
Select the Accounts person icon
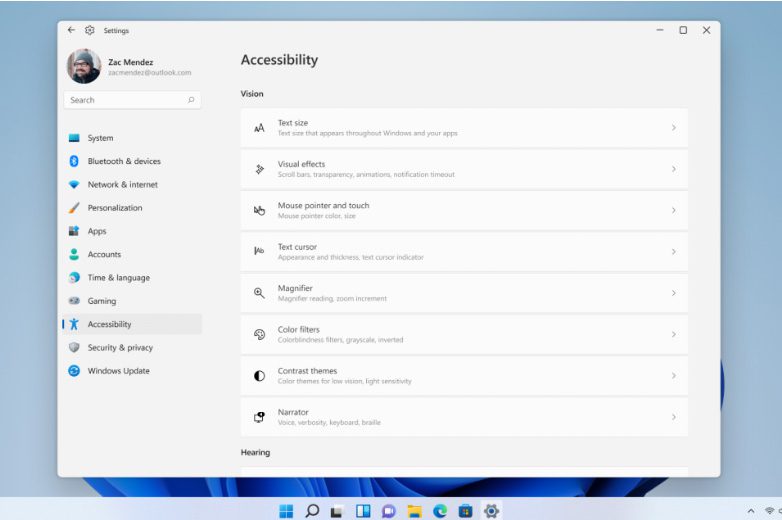coord(74,254)
